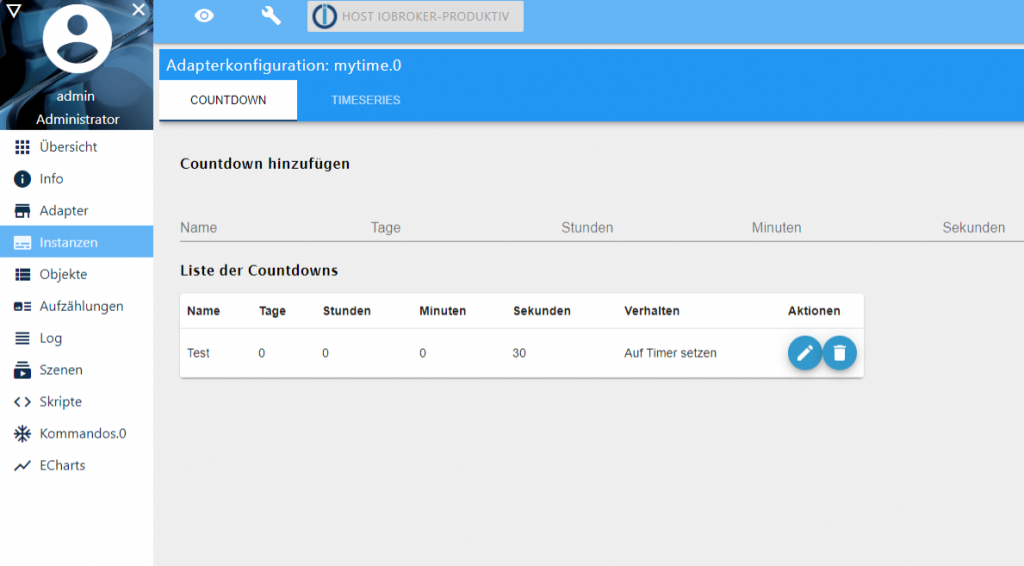Open Aufzählungen in the sidebar

81,306
